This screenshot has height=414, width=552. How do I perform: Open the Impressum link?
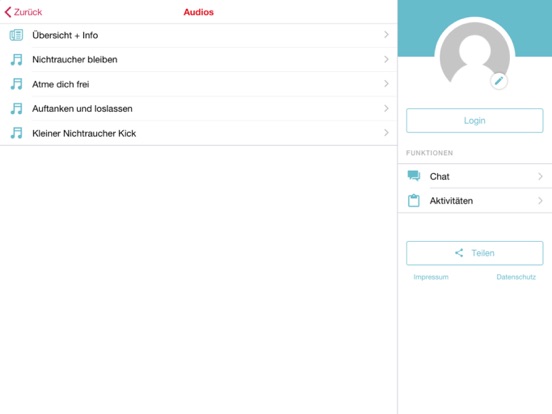coord(431,277)
